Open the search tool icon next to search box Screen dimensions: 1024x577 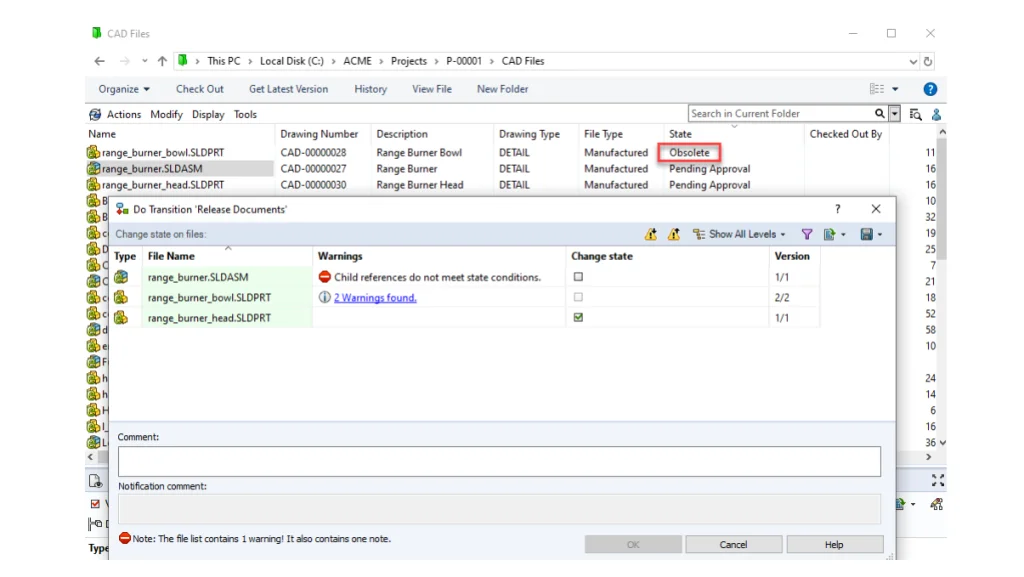coord(915,114)
